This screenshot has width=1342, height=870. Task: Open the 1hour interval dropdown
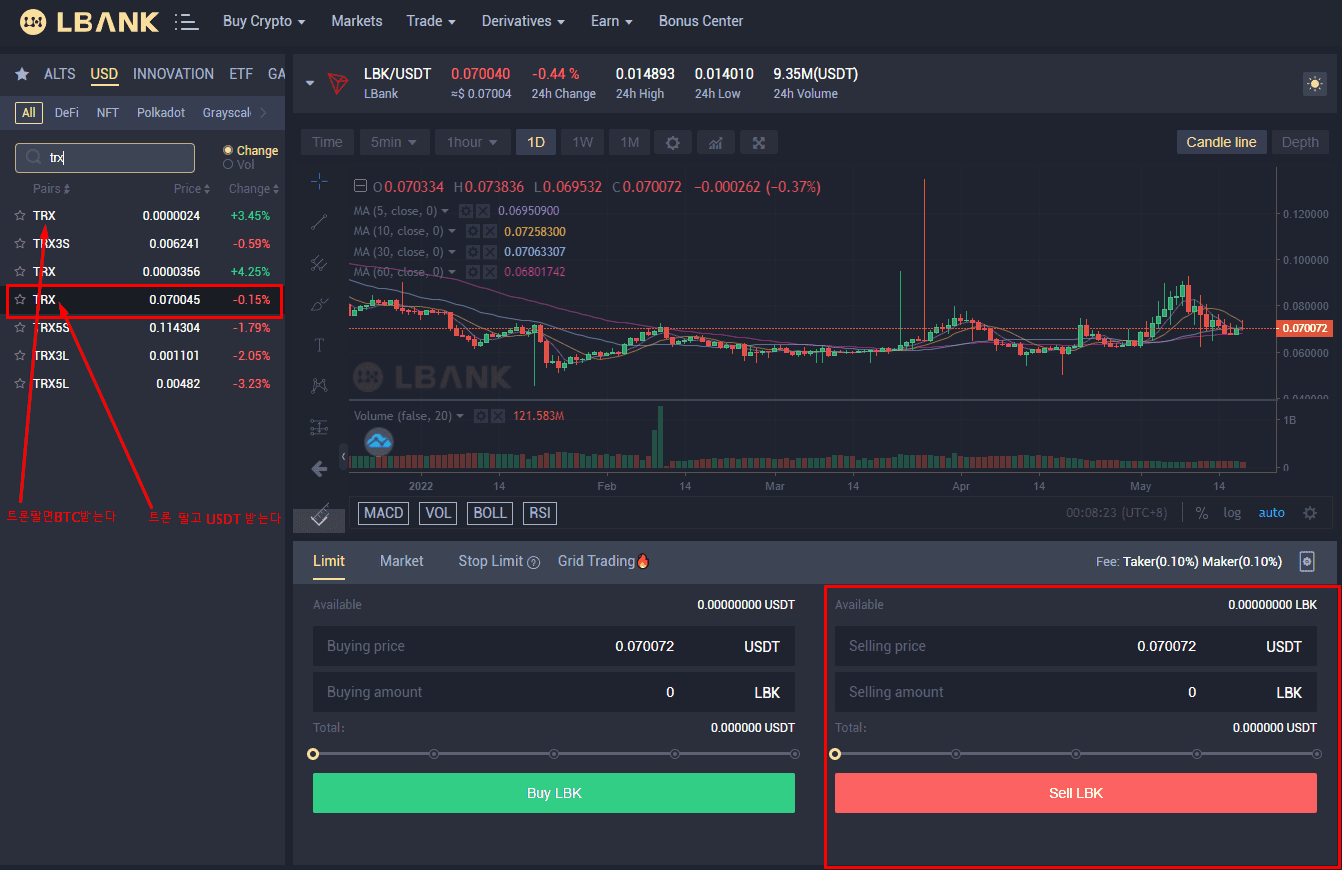[472, 142]
